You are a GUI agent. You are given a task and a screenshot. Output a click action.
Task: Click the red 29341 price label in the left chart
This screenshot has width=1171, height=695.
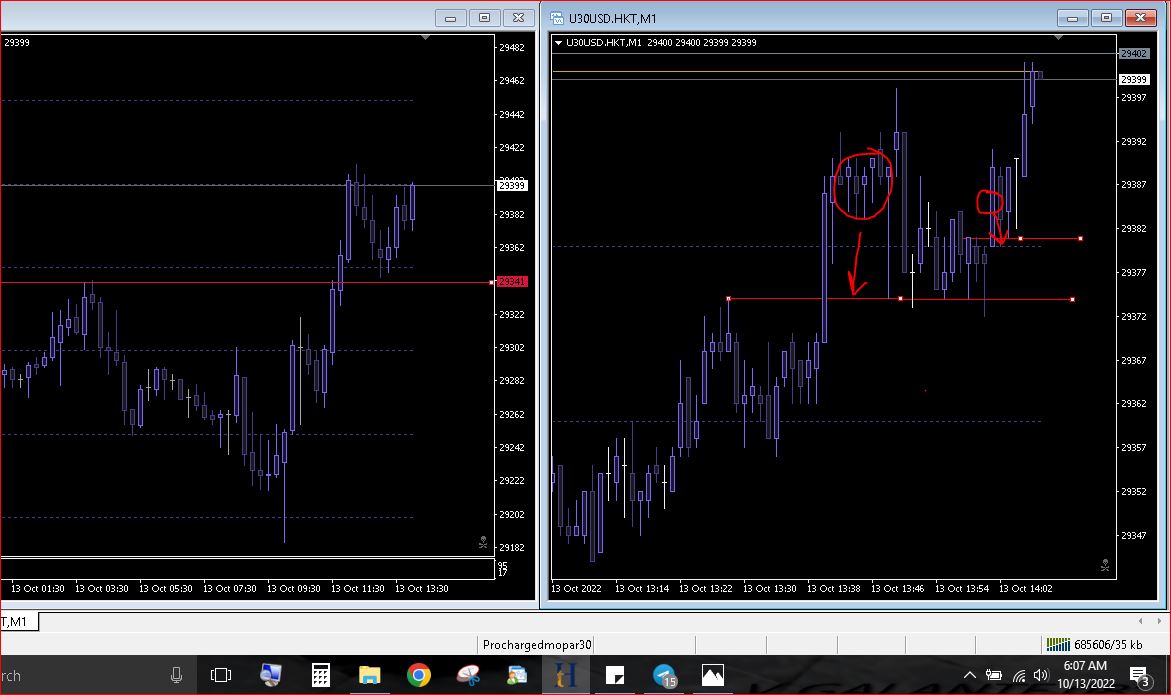click(512, 281)
